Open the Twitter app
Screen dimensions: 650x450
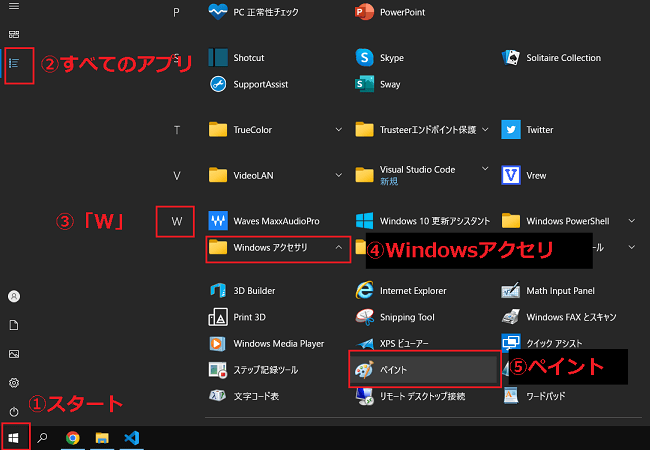[x=527, y=130]
